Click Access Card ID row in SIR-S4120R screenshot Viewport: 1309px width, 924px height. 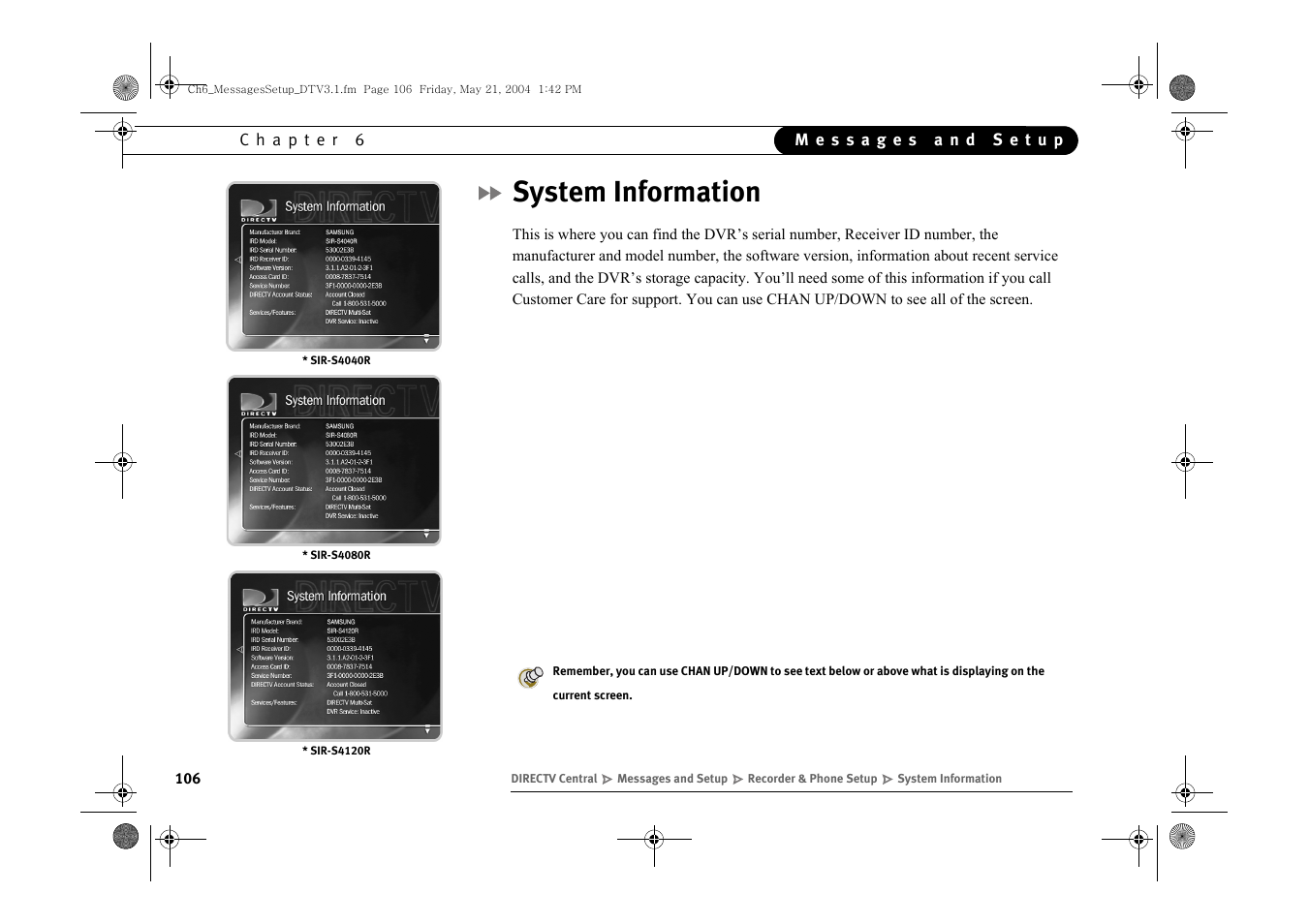click(312, 666)
